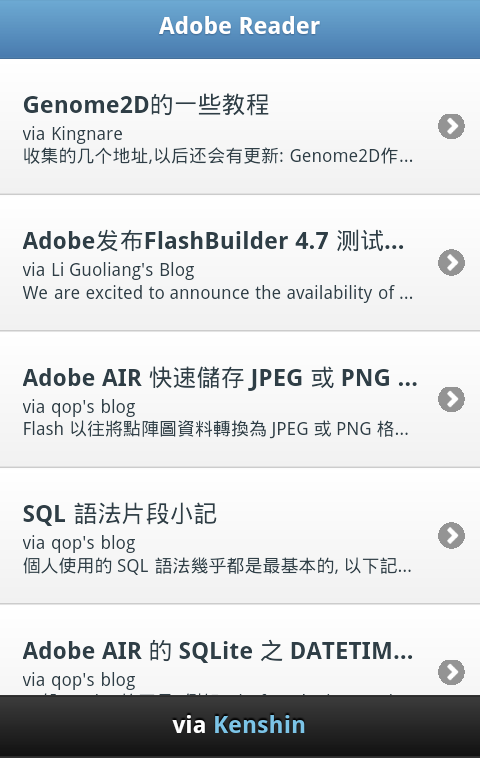Click 'via qop's blog' under SQLite article

(79, 680)
